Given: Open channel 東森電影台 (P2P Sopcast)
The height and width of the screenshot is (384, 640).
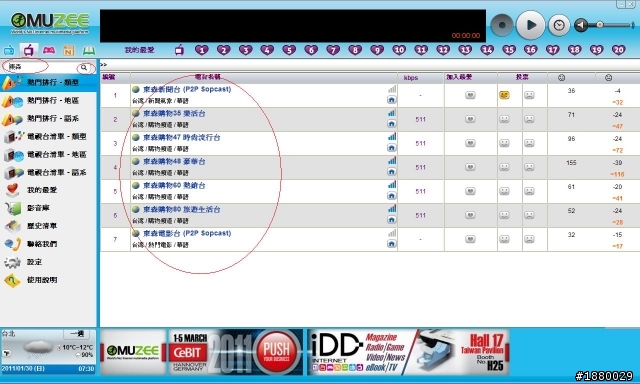Looking at the screenshot, I should 187,233.
